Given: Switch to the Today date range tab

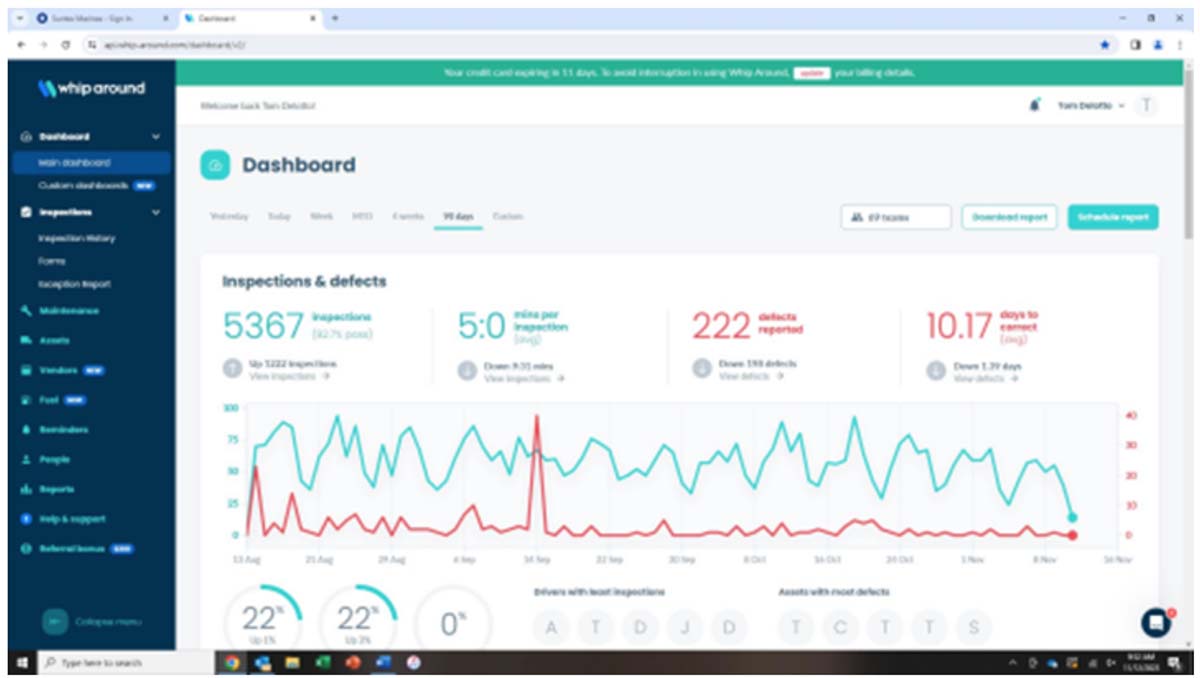Looking at the screenshot, I should click(x=278, y=216).
